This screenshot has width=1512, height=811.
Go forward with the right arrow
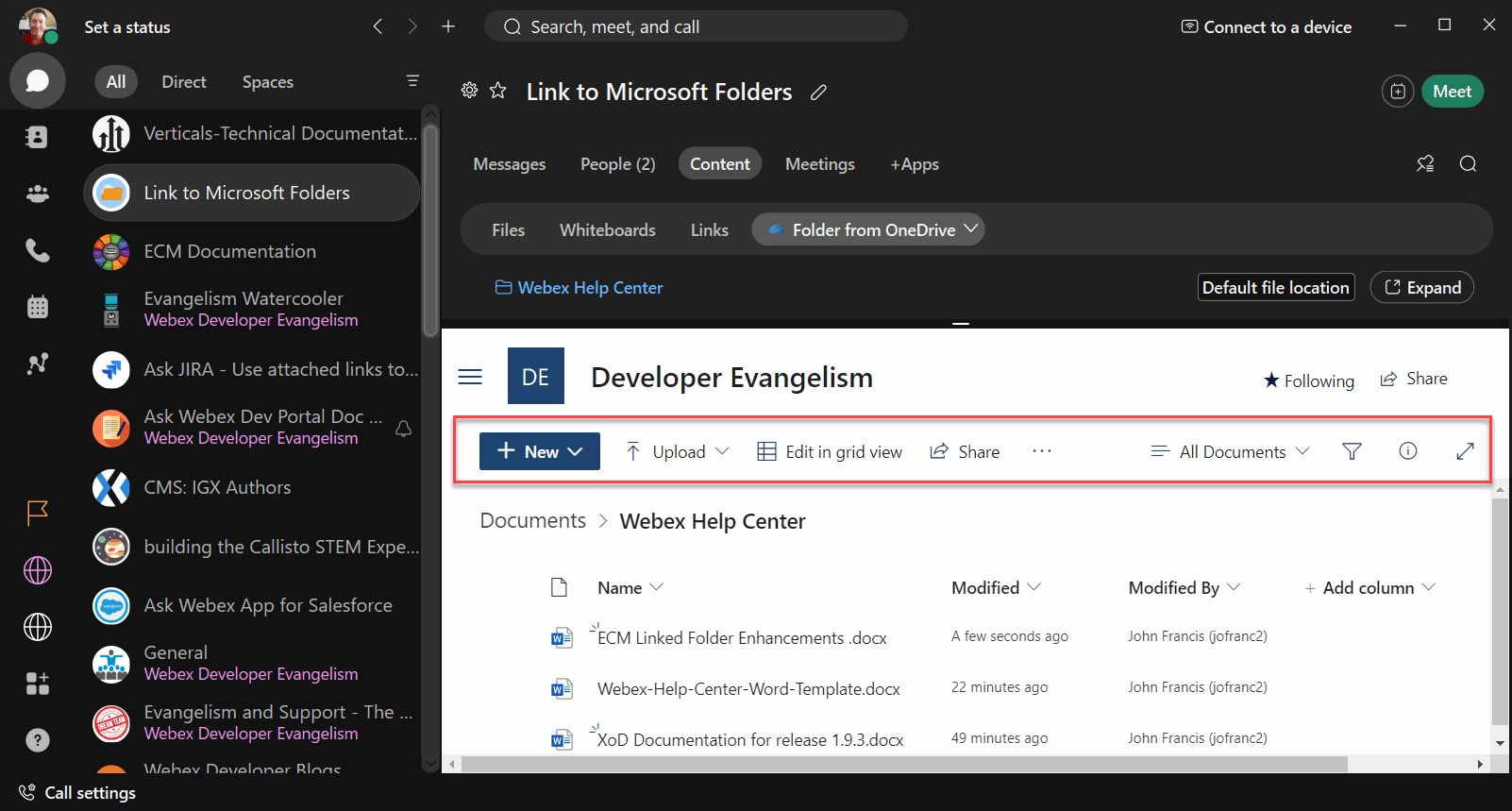[x=412, y=26]
